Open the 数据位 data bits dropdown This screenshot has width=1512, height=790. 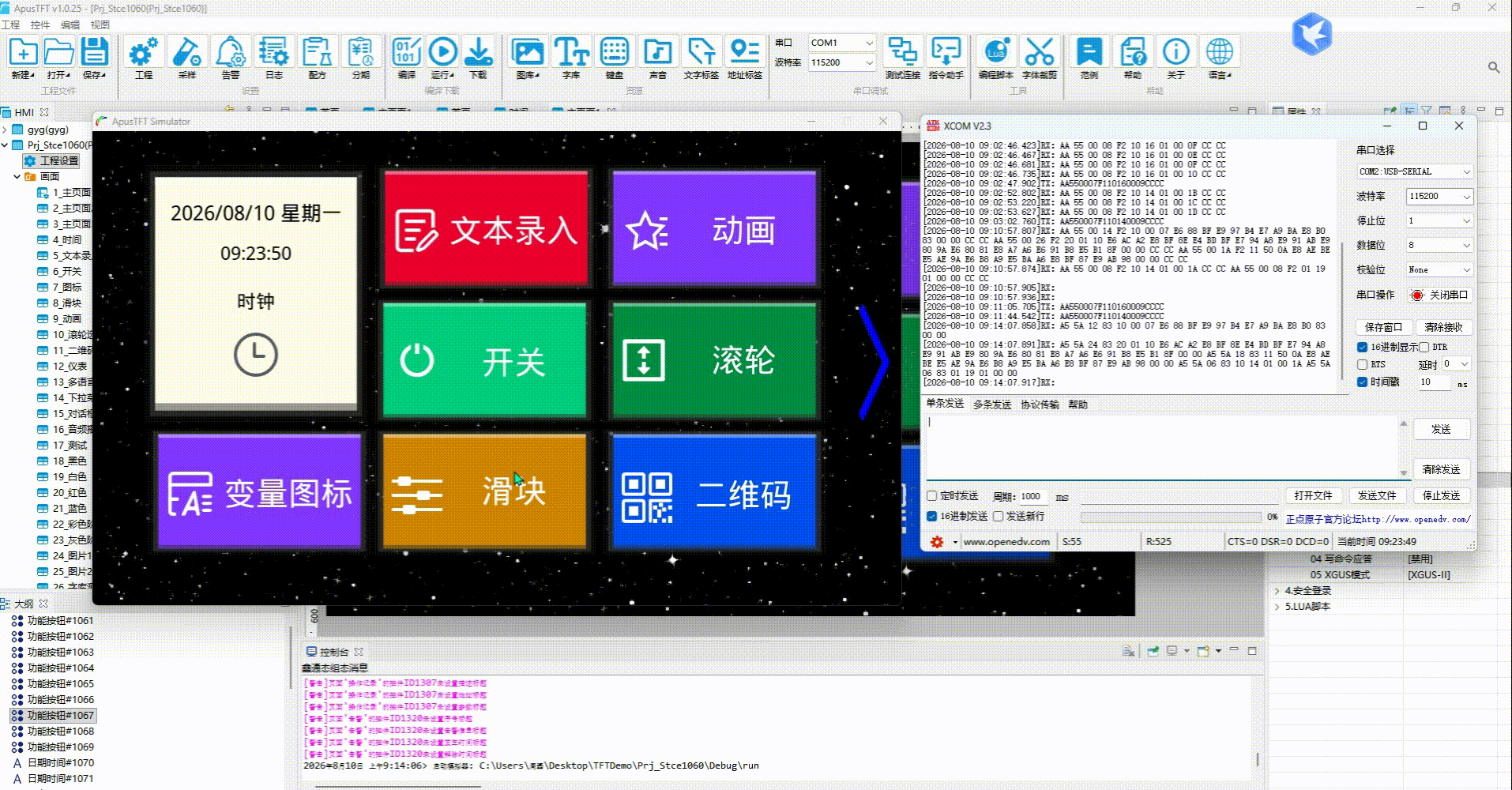point(1439,245)
